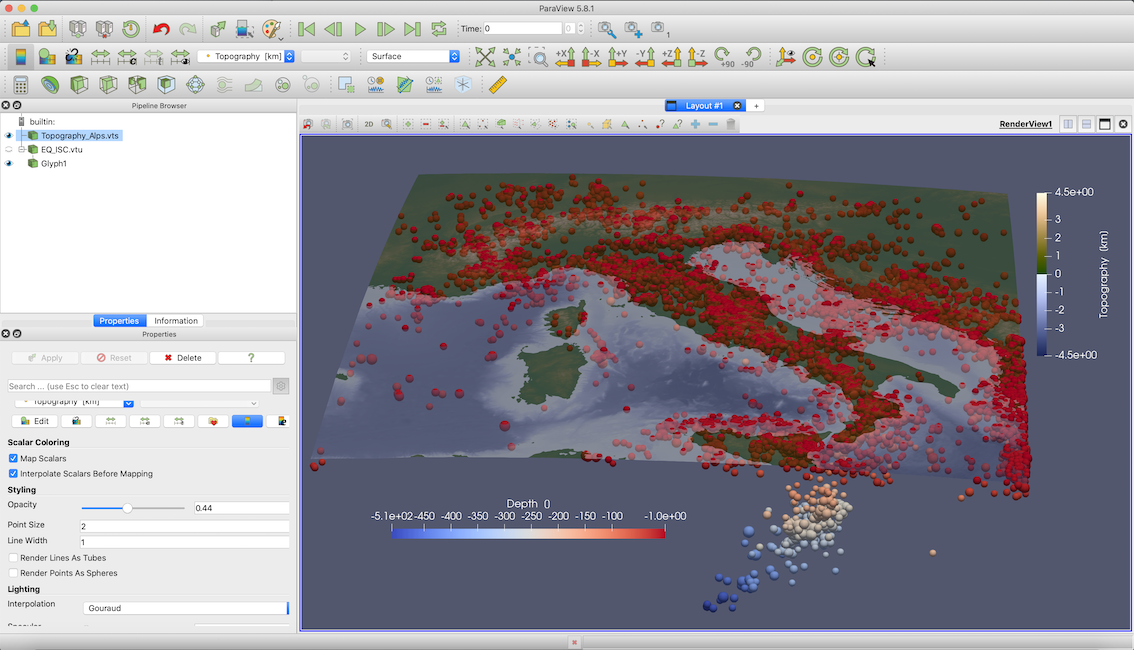Adjust the Opacity slider handle
Image resolution: width=1134 pixels, height=650 pixels.
127,508
